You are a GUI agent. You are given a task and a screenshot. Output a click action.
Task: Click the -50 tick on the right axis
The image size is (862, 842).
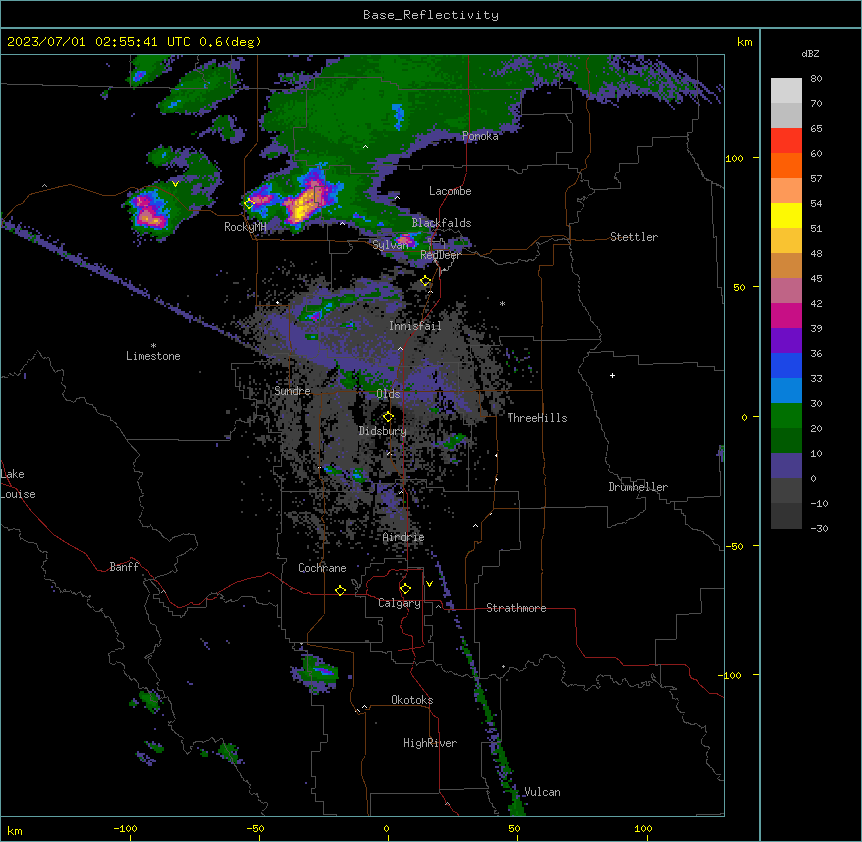[734, 546]
